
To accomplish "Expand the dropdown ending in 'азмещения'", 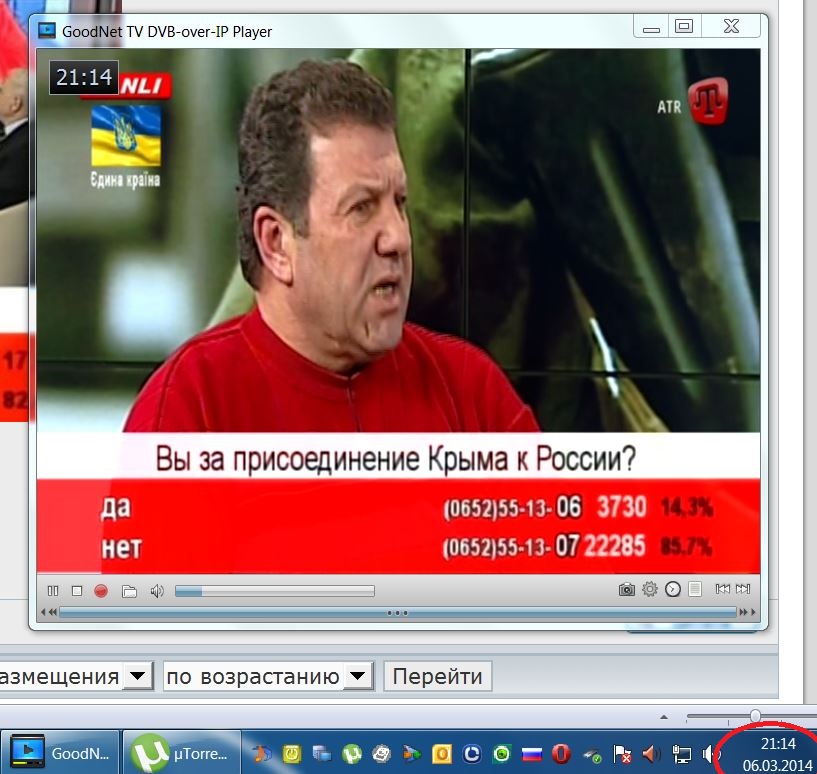I will (139, 677).
